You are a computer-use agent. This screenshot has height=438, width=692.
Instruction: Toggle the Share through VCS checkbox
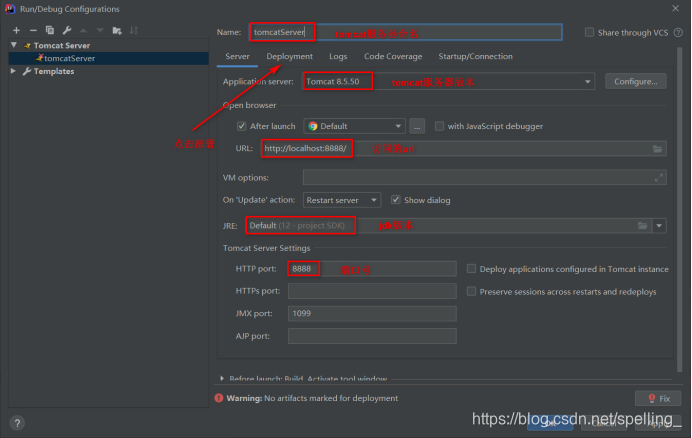pos(589,32)
